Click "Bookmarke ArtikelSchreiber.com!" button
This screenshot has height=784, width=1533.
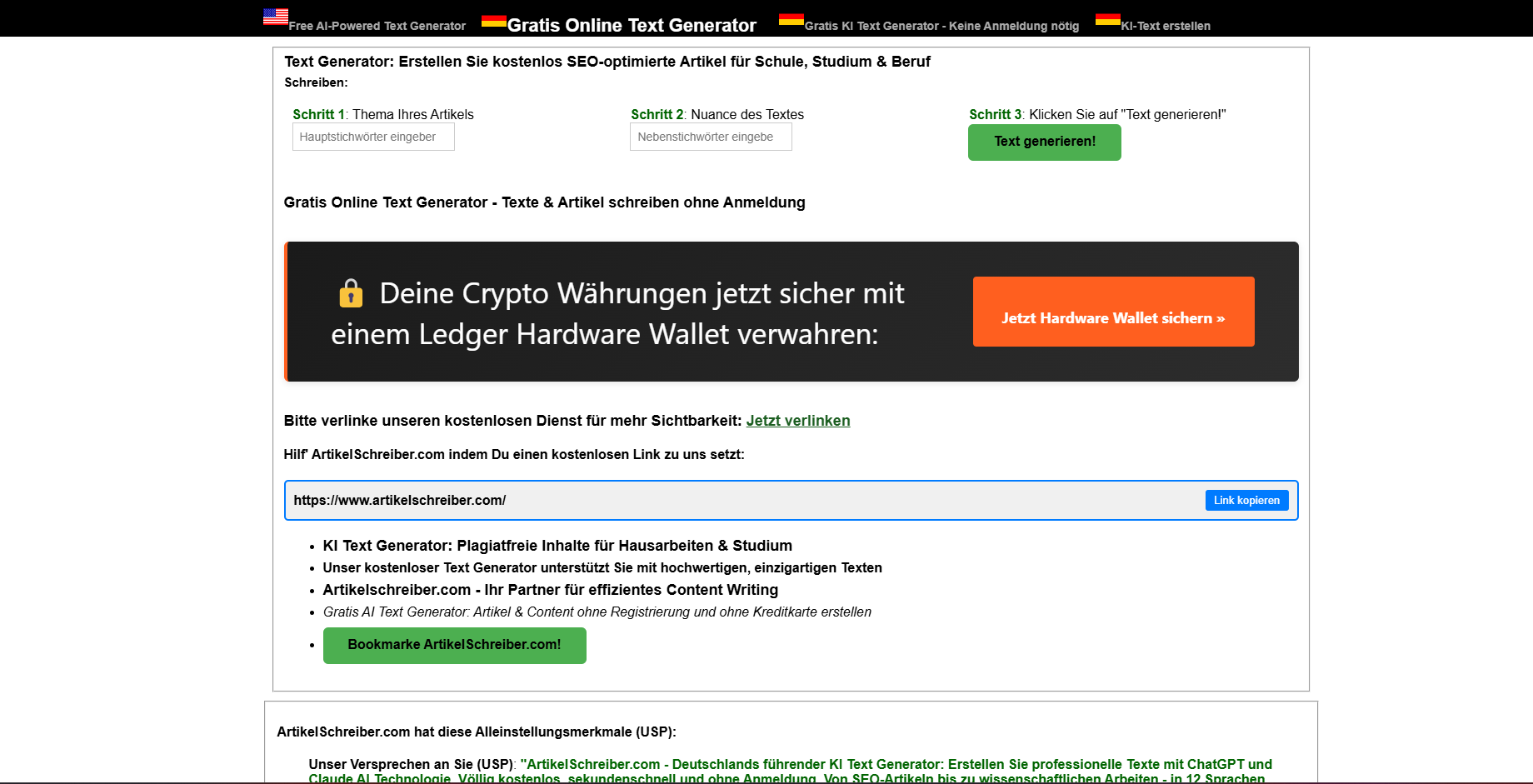pos(455,646)
